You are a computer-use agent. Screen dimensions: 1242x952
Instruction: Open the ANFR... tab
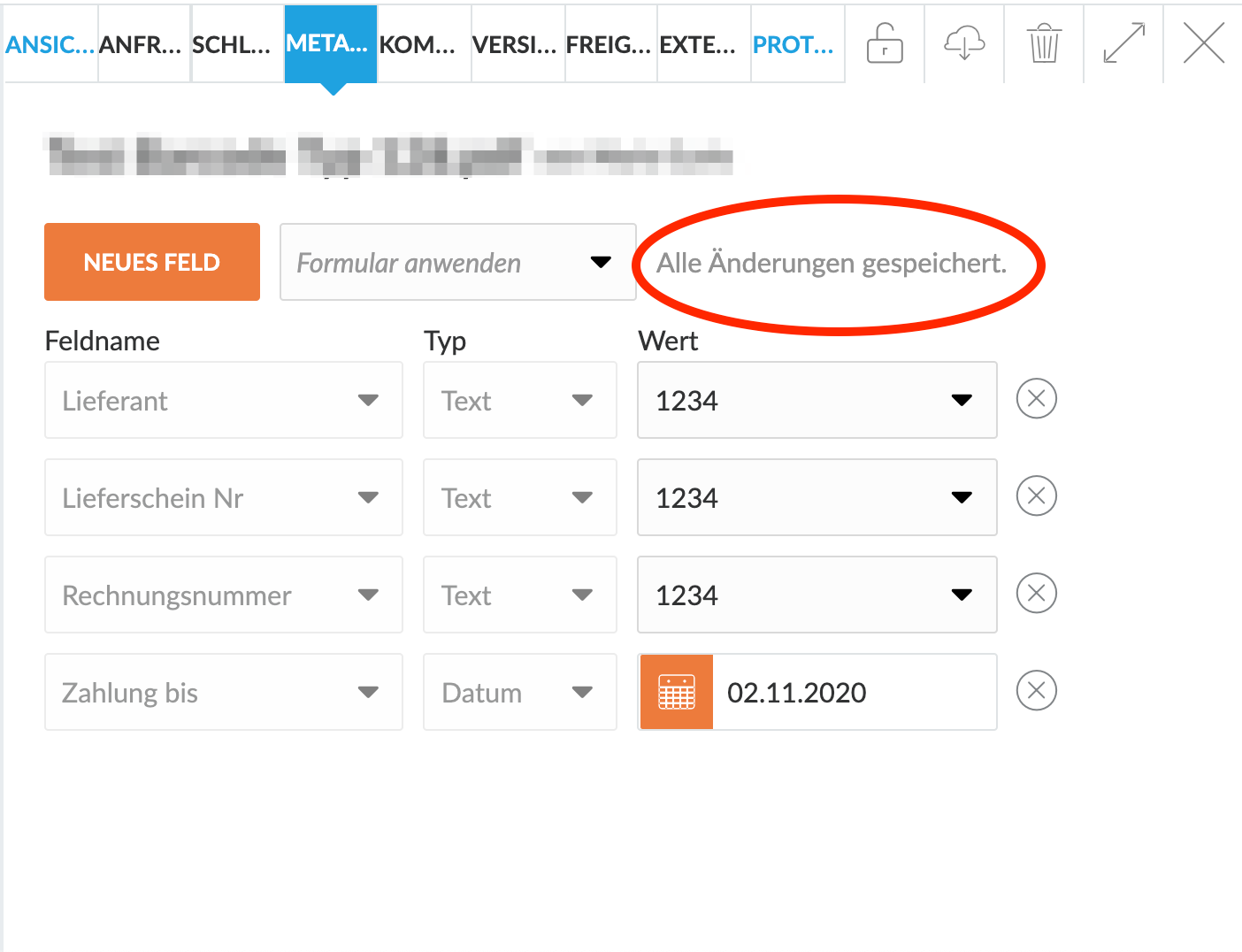pos(144,44)
